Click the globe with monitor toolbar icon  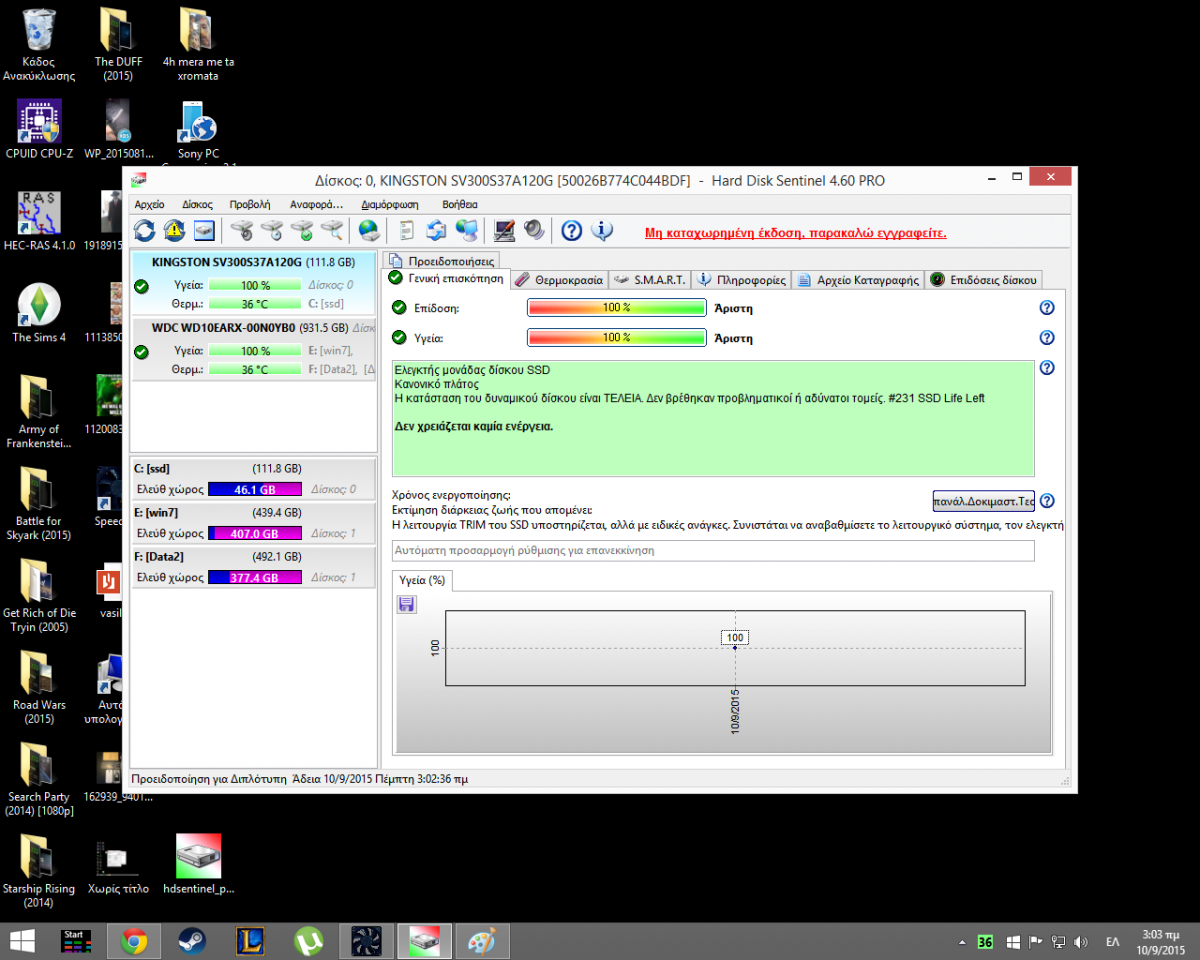(x=467, y=231)
